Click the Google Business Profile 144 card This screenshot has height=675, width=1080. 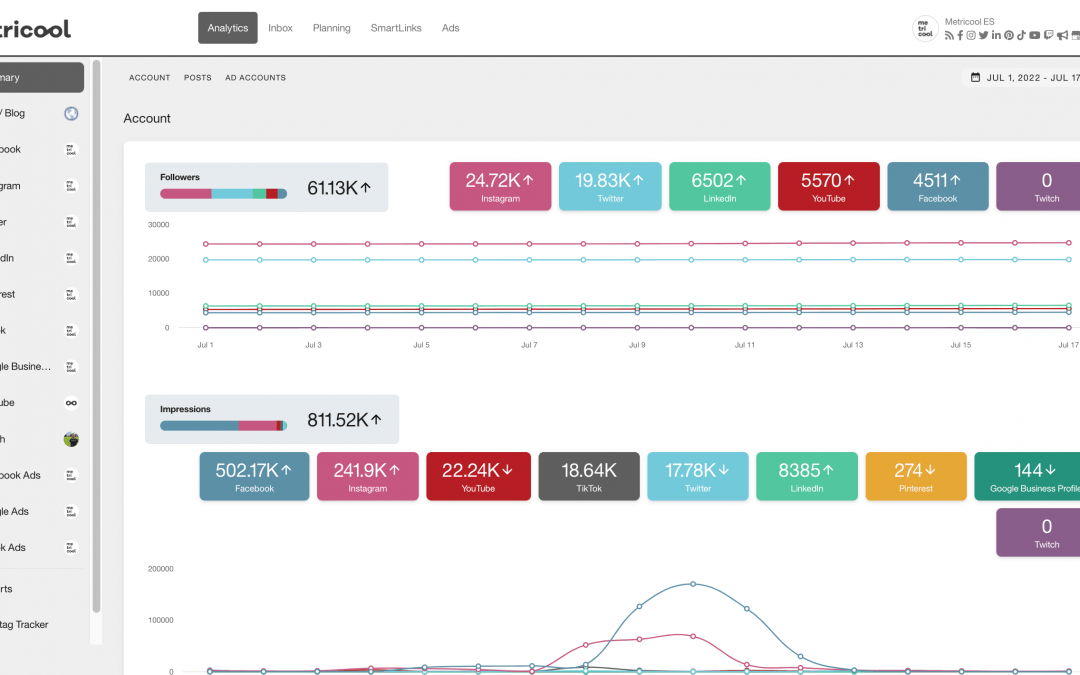(x=1028, y=477)
